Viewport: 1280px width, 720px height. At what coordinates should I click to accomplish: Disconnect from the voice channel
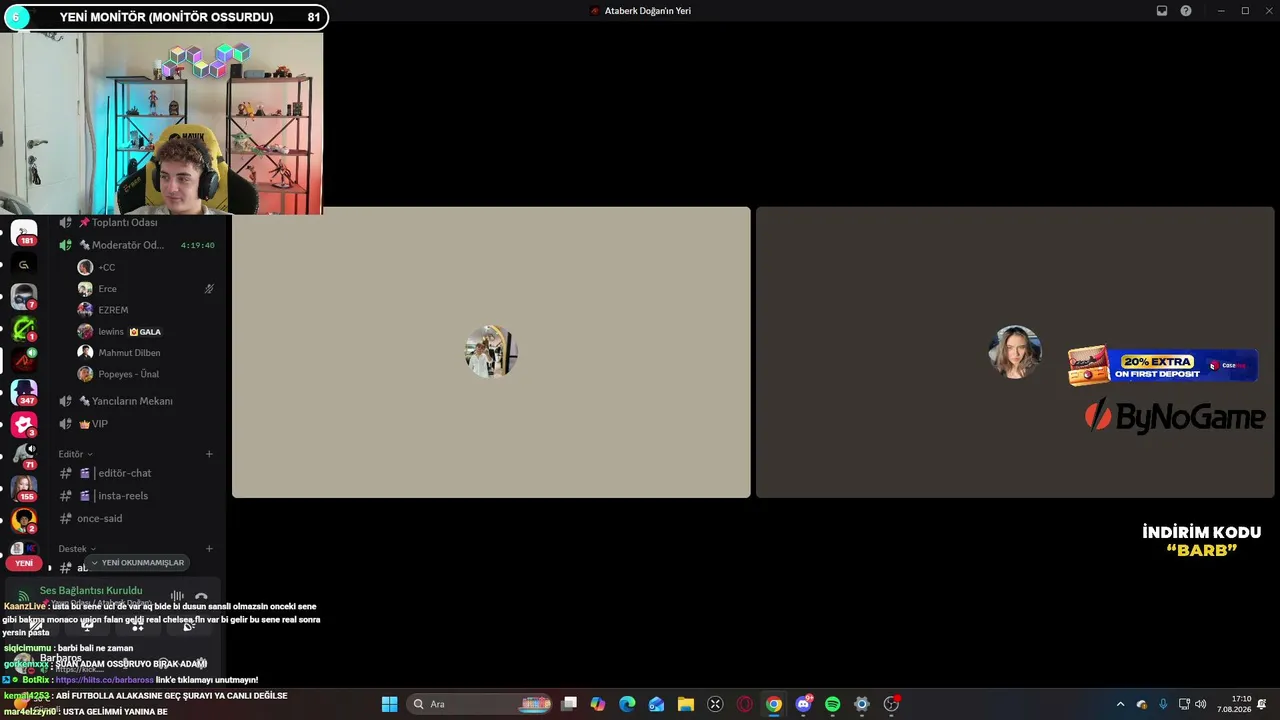(201, 597)
